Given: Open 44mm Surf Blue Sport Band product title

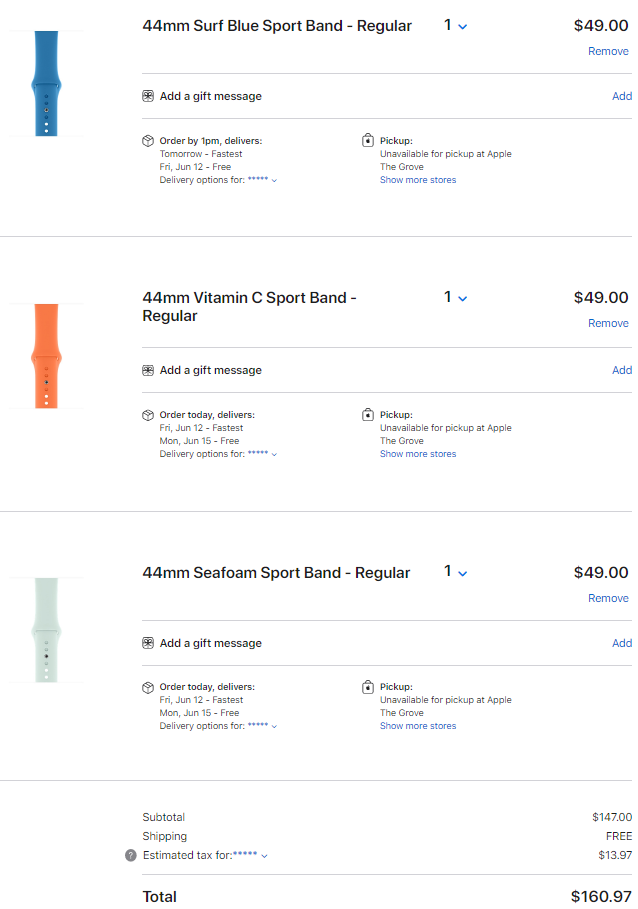Looking at the screenshot, I should pyautogui.click(x=277, y=26).
